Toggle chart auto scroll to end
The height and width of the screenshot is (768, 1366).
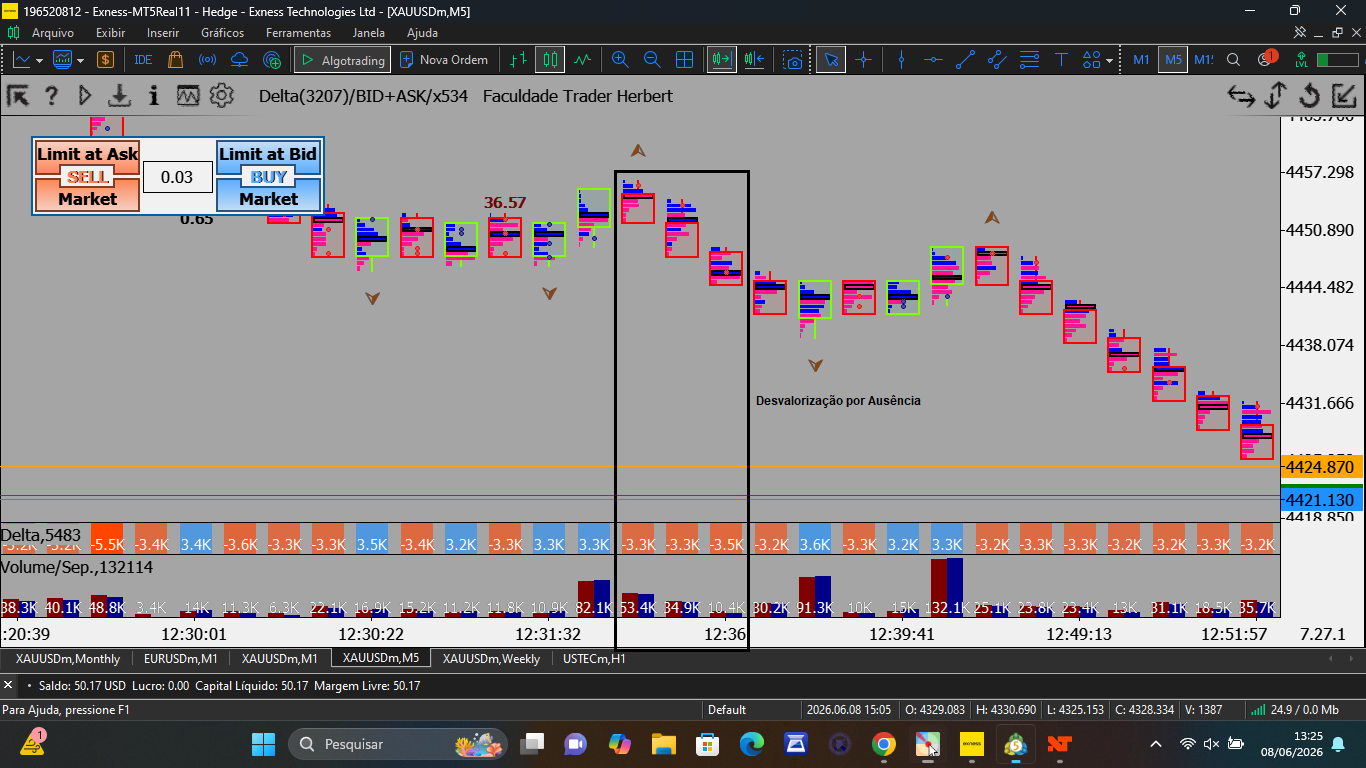coord(721,60)
